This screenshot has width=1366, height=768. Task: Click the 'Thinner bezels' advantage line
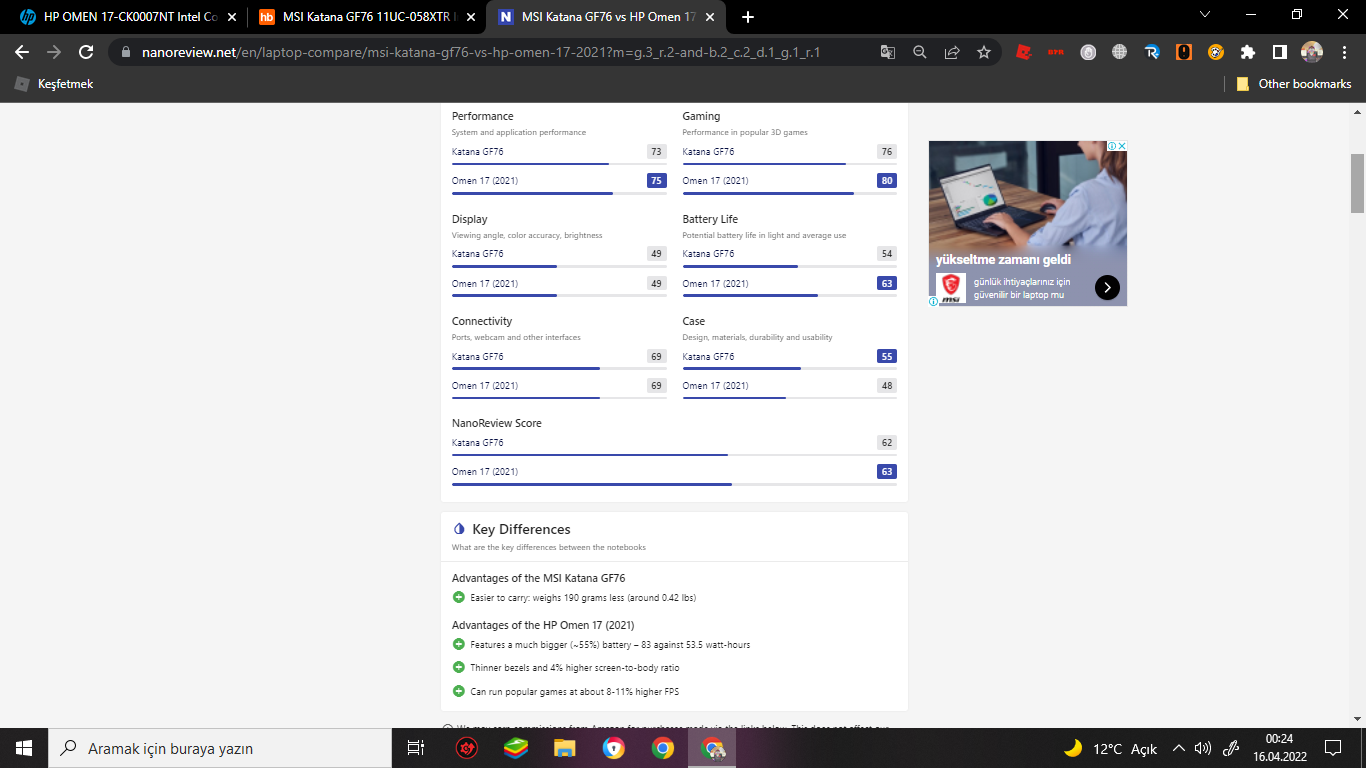575,668
